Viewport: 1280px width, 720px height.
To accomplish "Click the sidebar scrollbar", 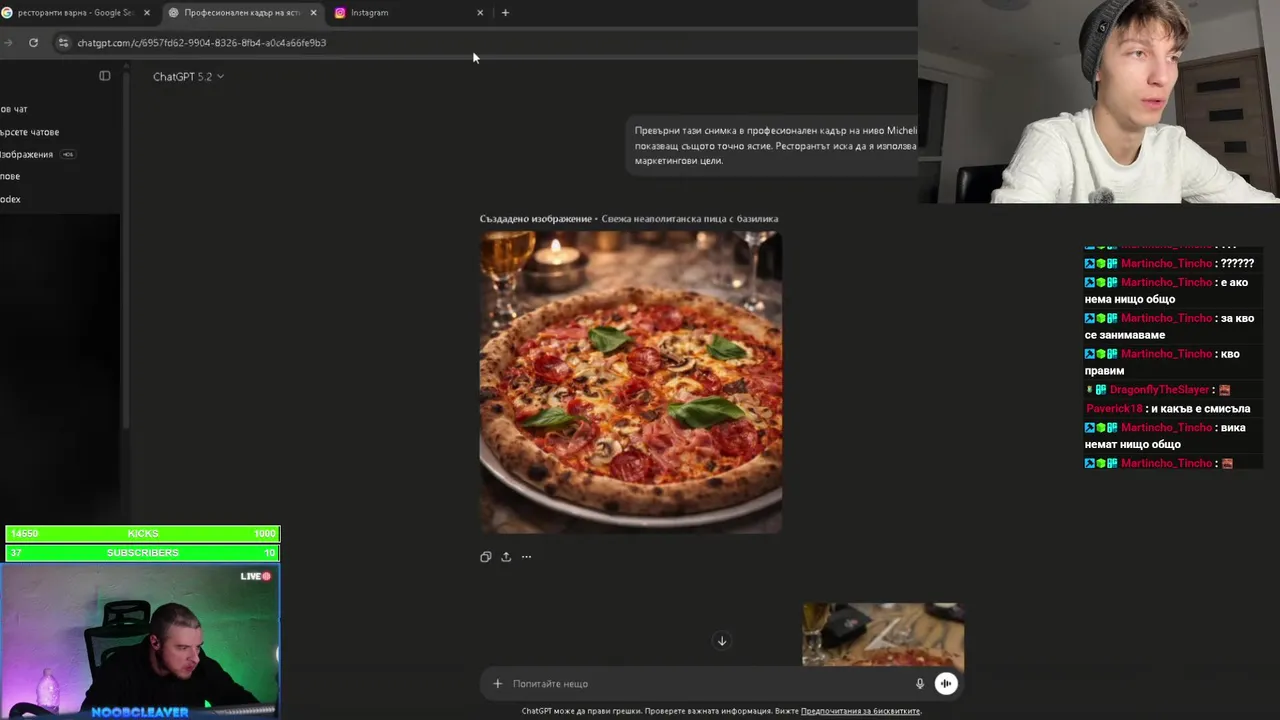I will pyautogui.click(x=126, y=250).
